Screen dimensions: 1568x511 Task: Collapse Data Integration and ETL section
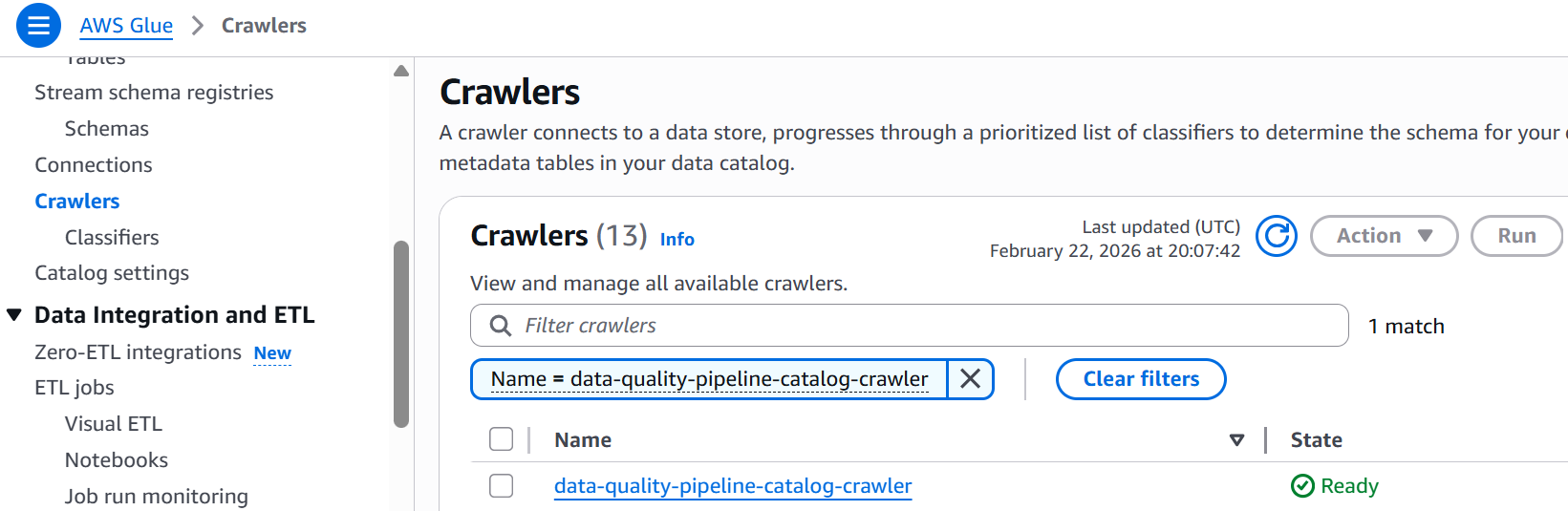(14, 315)
